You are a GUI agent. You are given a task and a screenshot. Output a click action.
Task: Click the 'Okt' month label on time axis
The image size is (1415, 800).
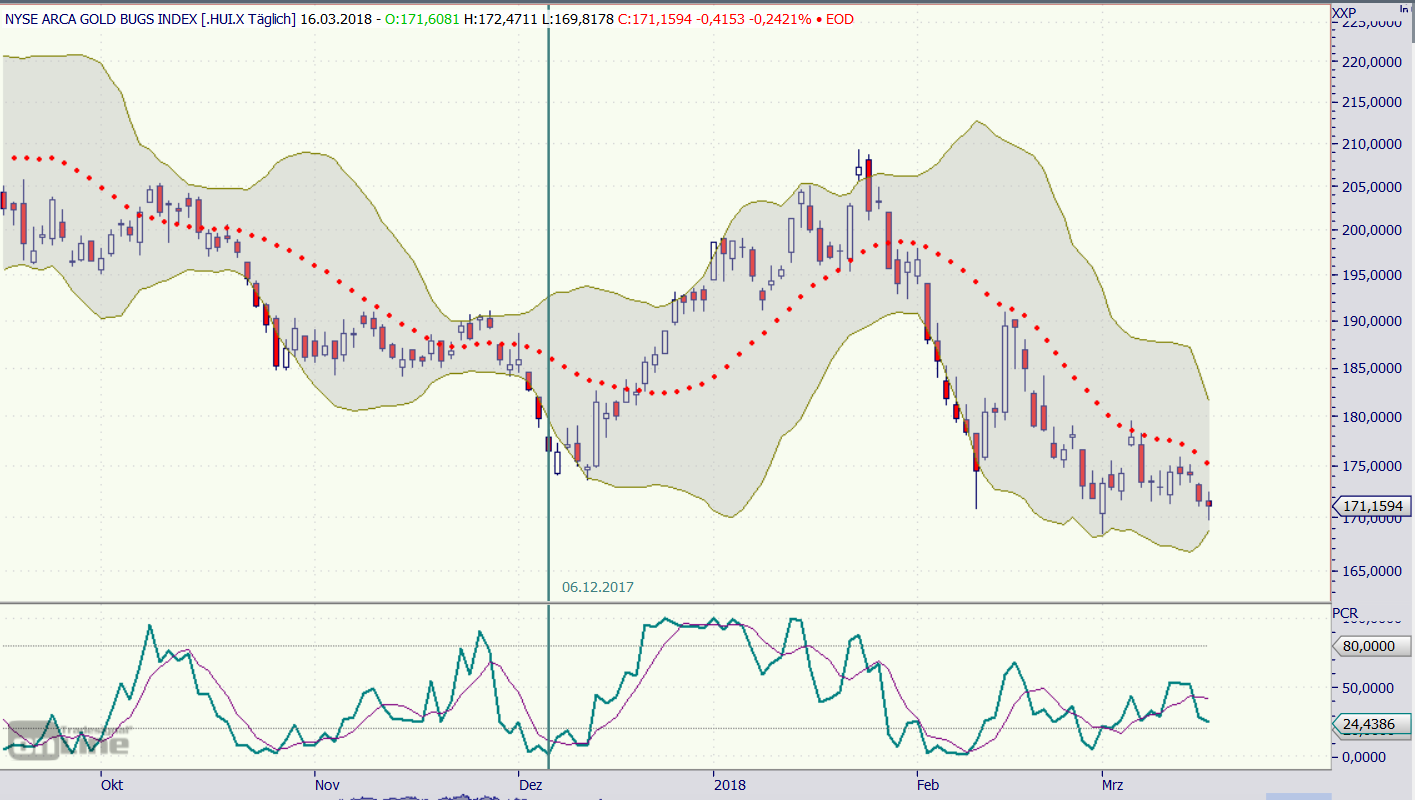coord(112,785)
